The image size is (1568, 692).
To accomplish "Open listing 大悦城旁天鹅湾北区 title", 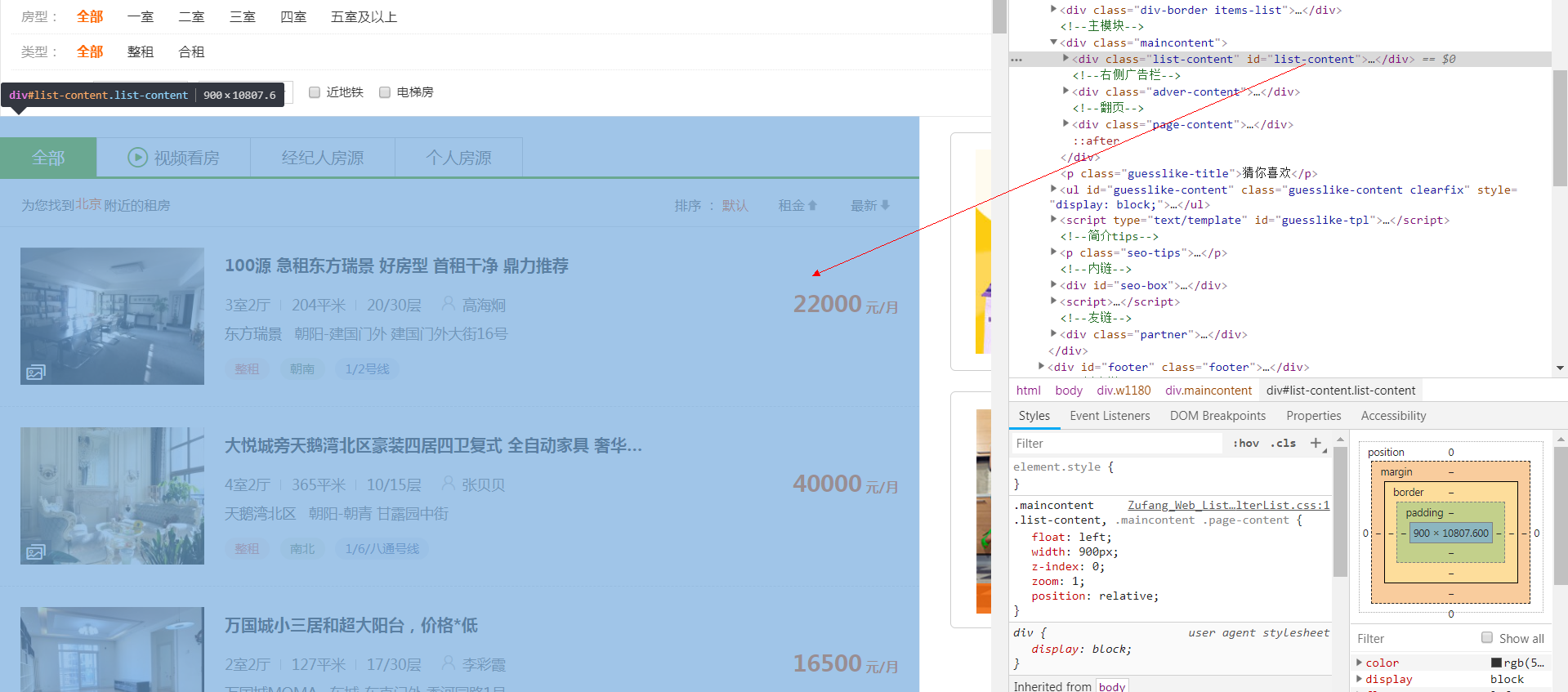I will click(x=433, y=445).
